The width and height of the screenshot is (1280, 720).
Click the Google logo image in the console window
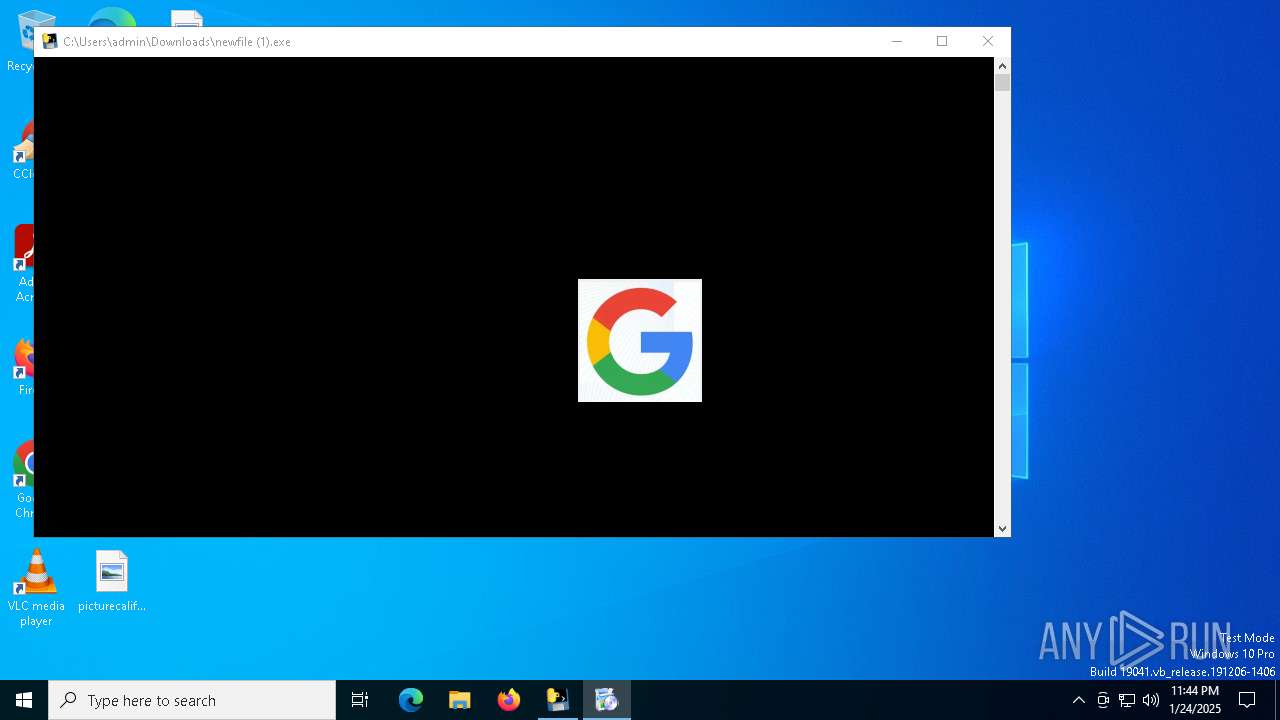pyautogui.click(x=640, y=340)
